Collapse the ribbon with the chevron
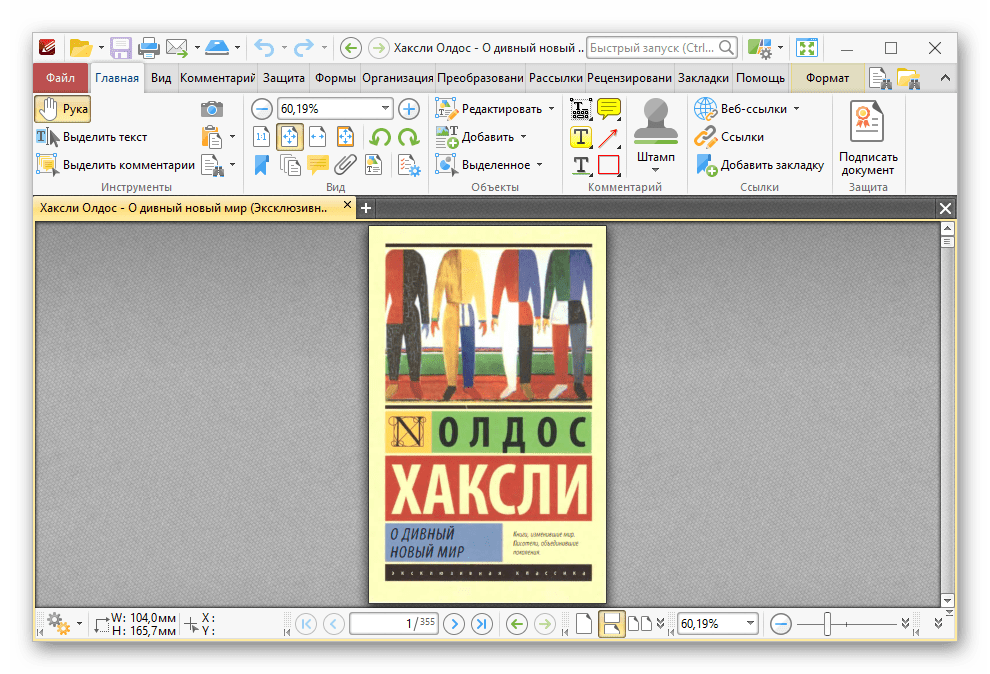Image resolution: width=990 pixels, height=674 pixels. pos(945,78)
